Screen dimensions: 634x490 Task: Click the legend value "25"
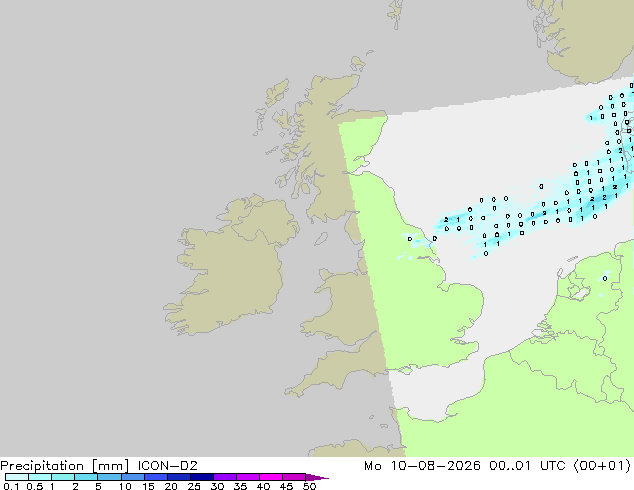pyautogui.click(x=194, y=486)
